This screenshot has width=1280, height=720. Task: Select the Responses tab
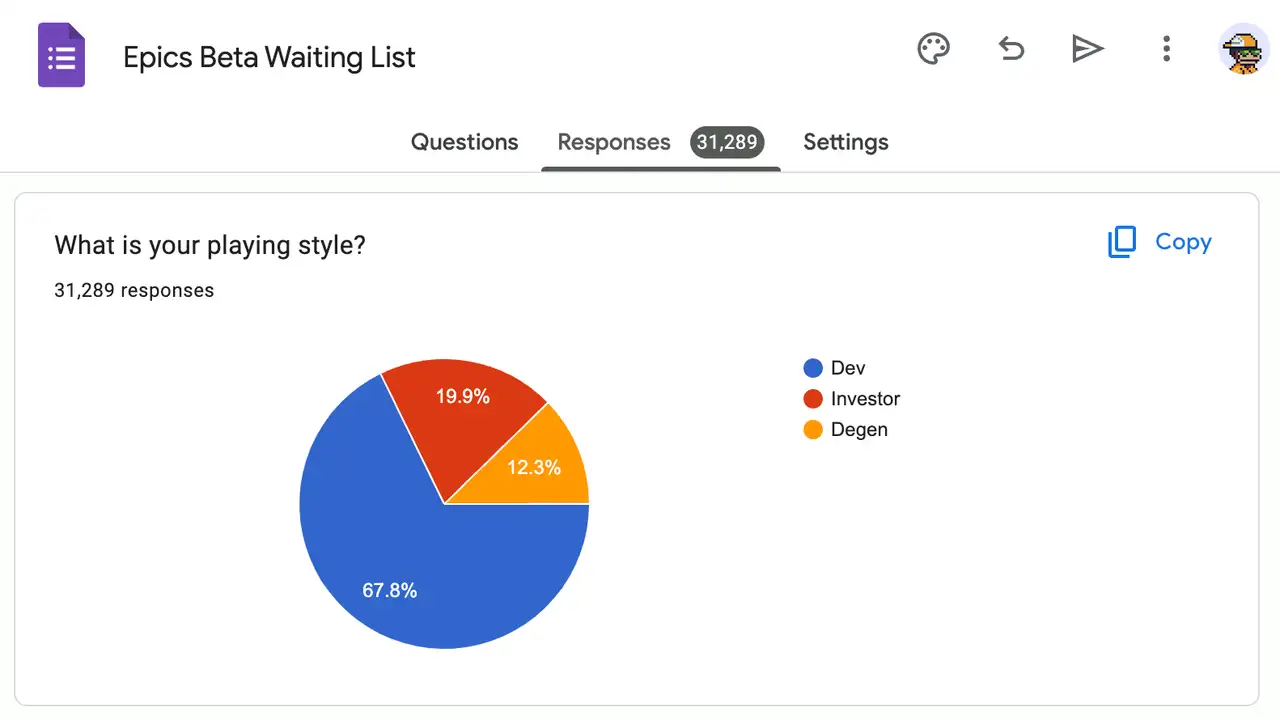click(613, 142)
